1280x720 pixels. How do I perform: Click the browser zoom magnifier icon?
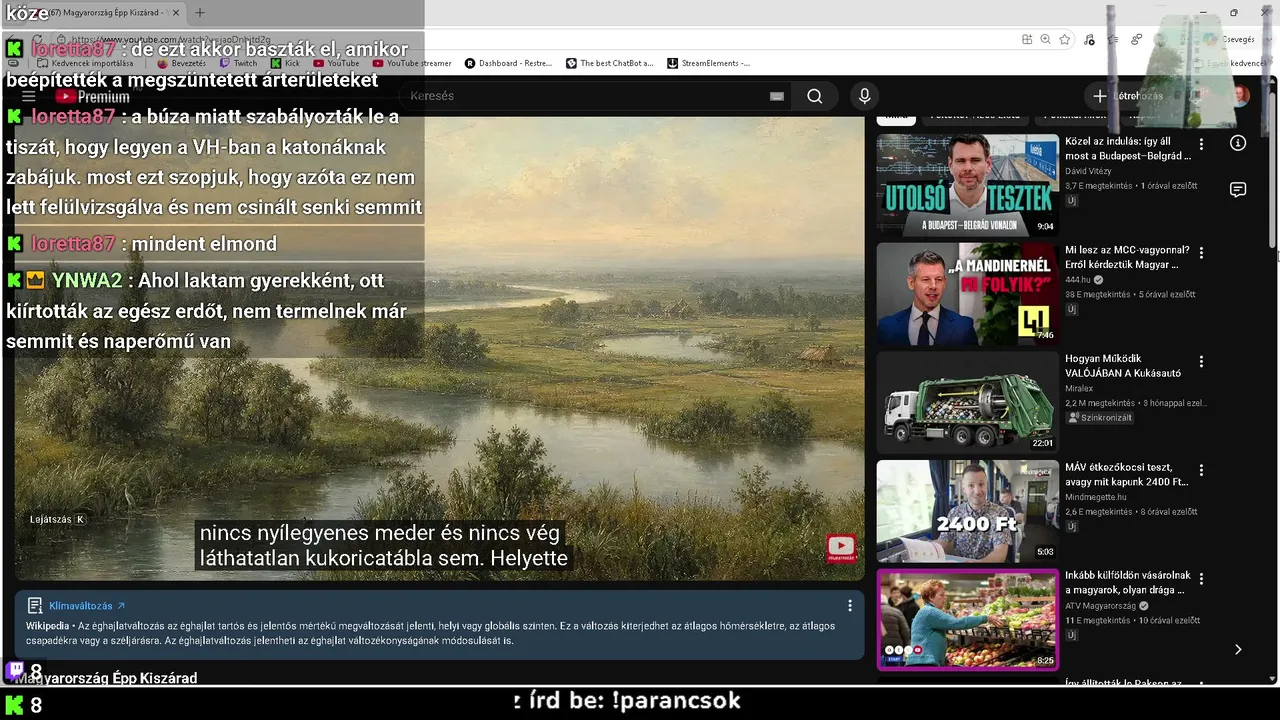click(x=1046, y=39)
